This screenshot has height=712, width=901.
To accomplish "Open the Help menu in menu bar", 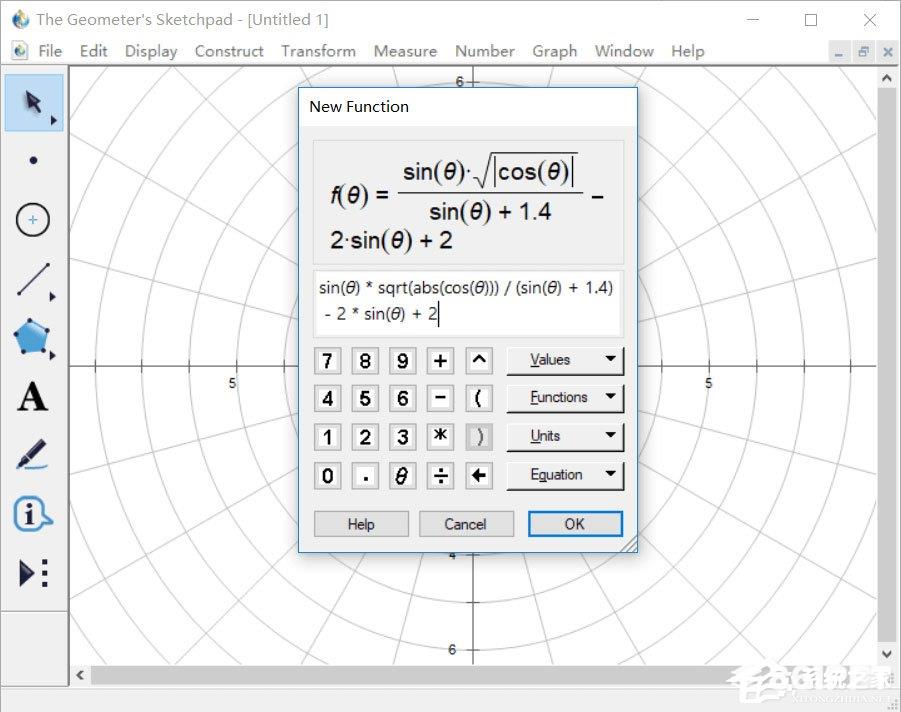I will (688, 51).
